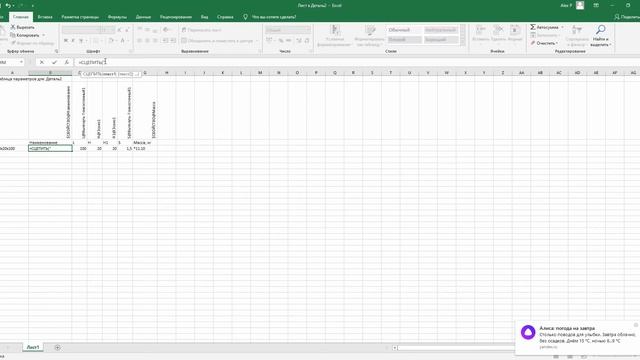Click the Conditional Formatting button
The image size is (640, 360).
click(334, 36)
